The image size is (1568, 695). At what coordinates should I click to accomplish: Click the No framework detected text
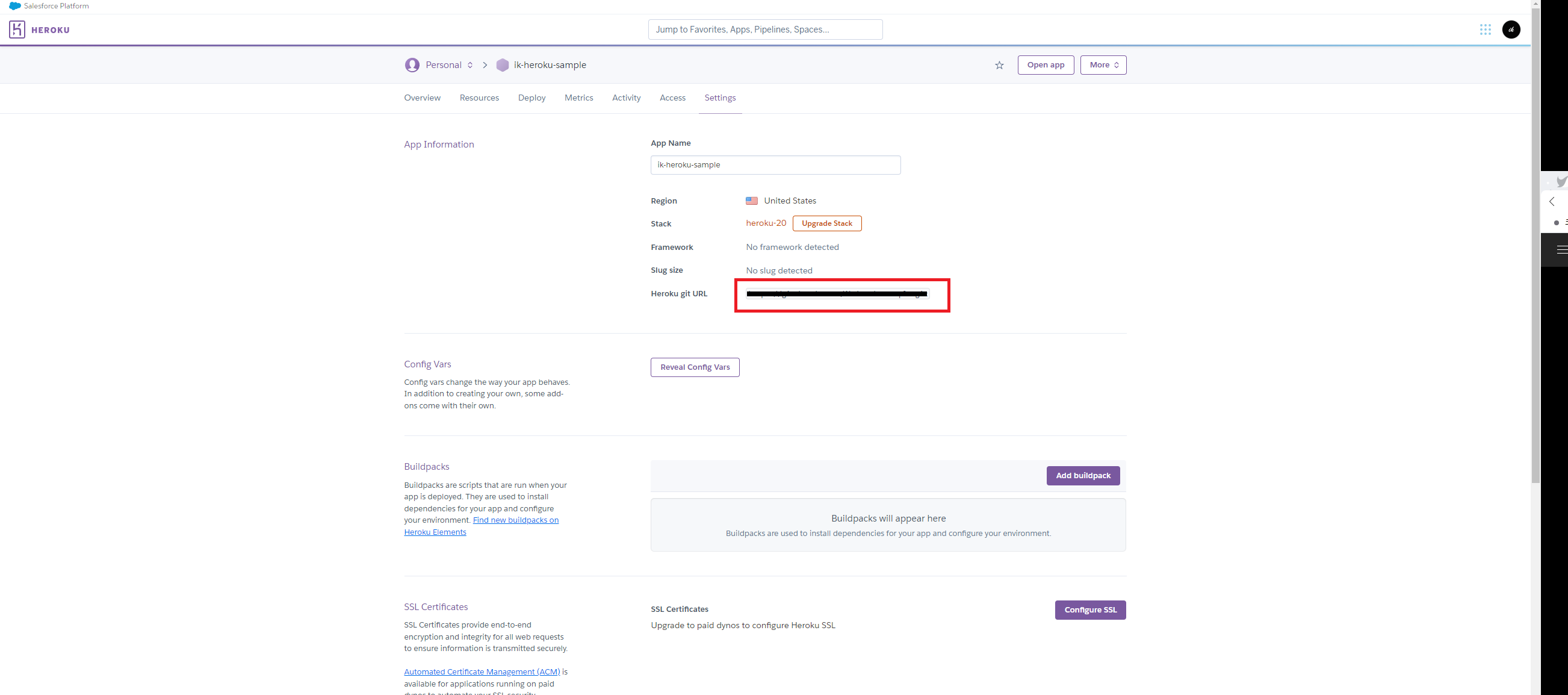pyautogui.click(x=792, y=248)
